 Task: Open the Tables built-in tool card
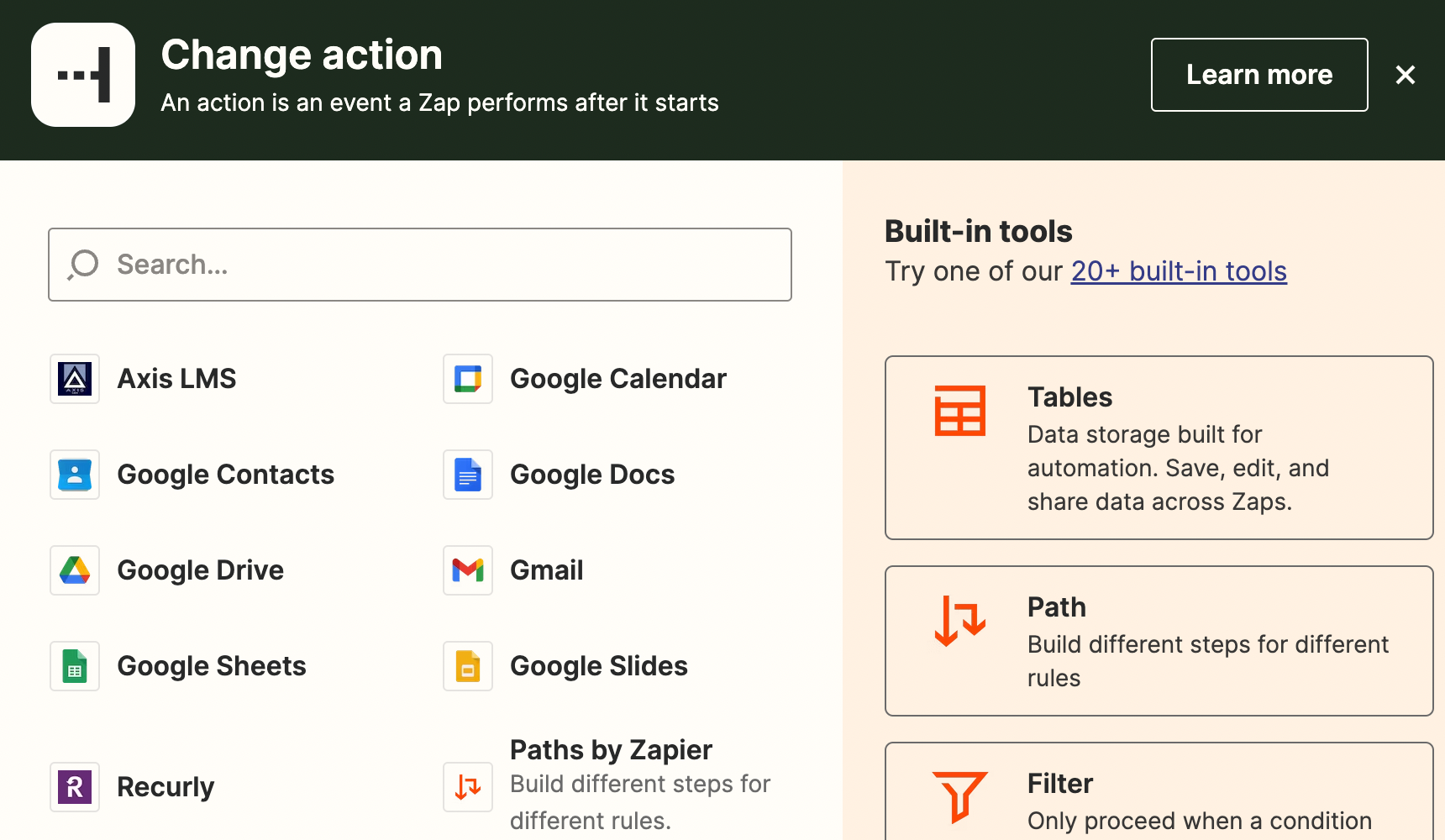coord(1158,448)
